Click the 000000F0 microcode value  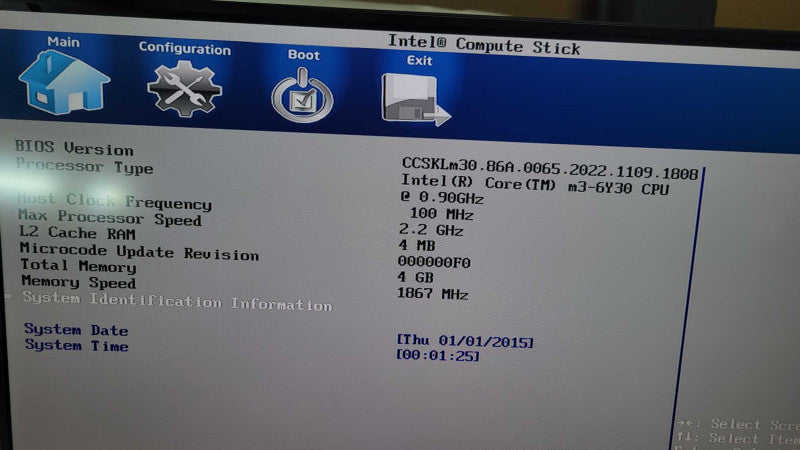[x=434, y=262]
